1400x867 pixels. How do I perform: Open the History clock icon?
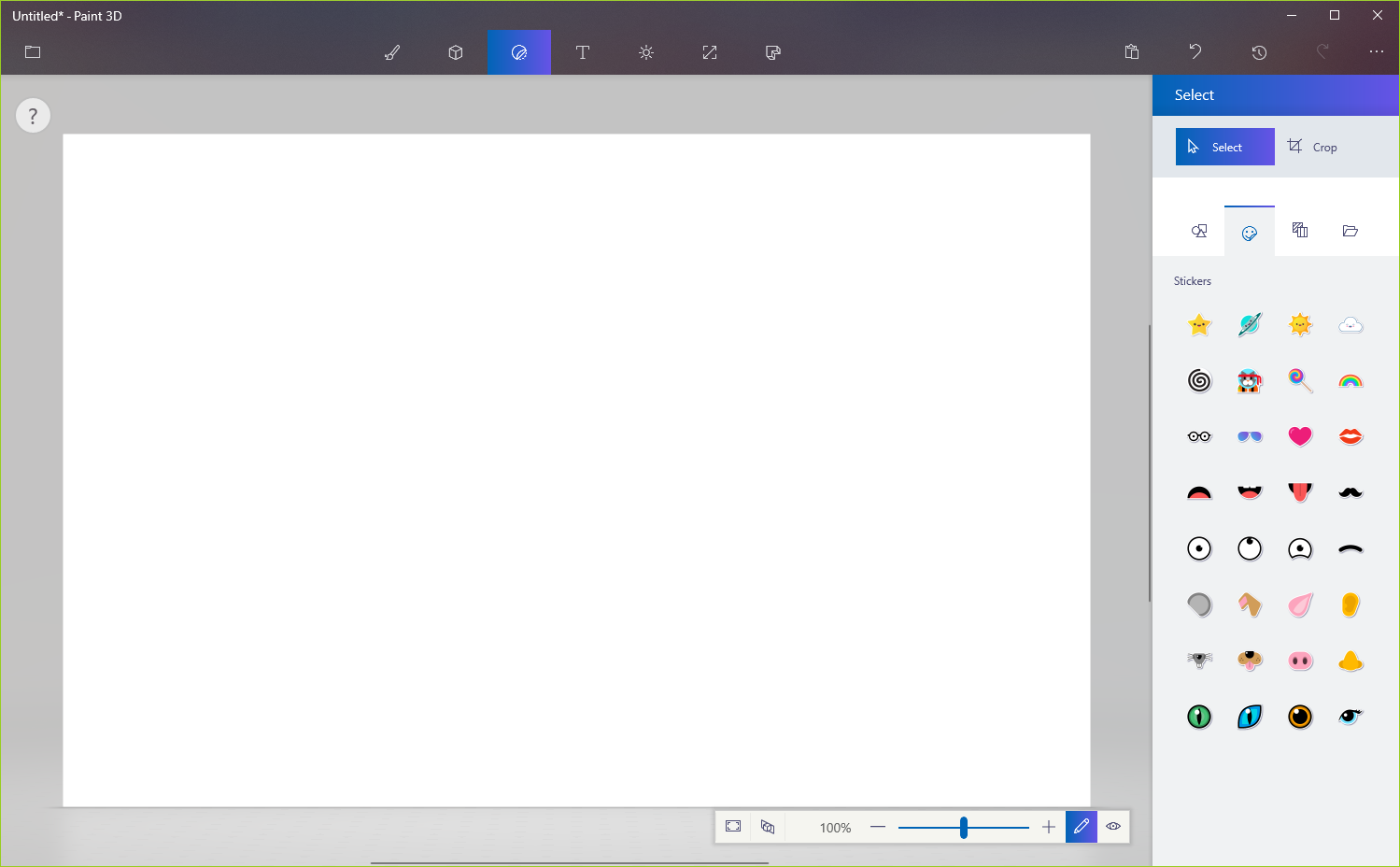(1259, 52)
